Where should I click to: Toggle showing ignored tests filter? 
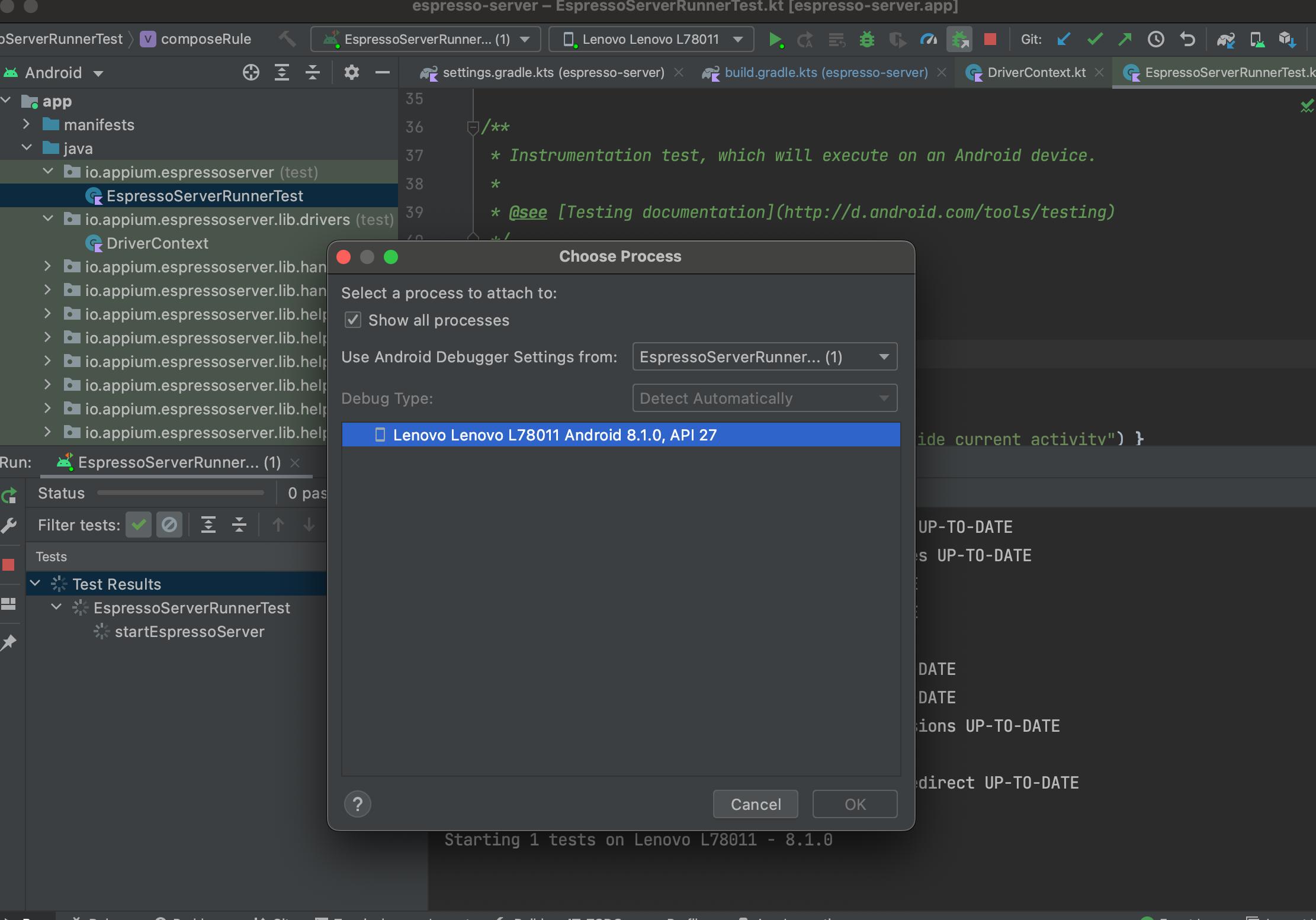[x=169, y=525]
